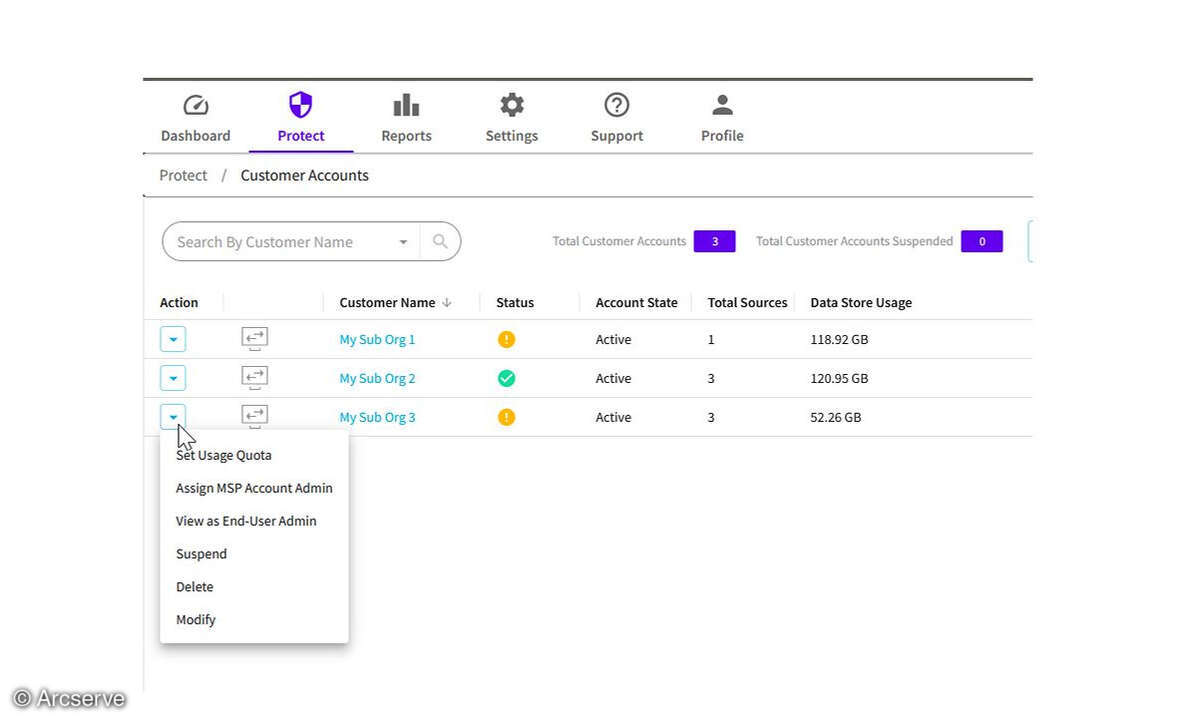Open the My Sub Org 2 link
Viewport: 1200px width, 720px height.
[377, 378]
